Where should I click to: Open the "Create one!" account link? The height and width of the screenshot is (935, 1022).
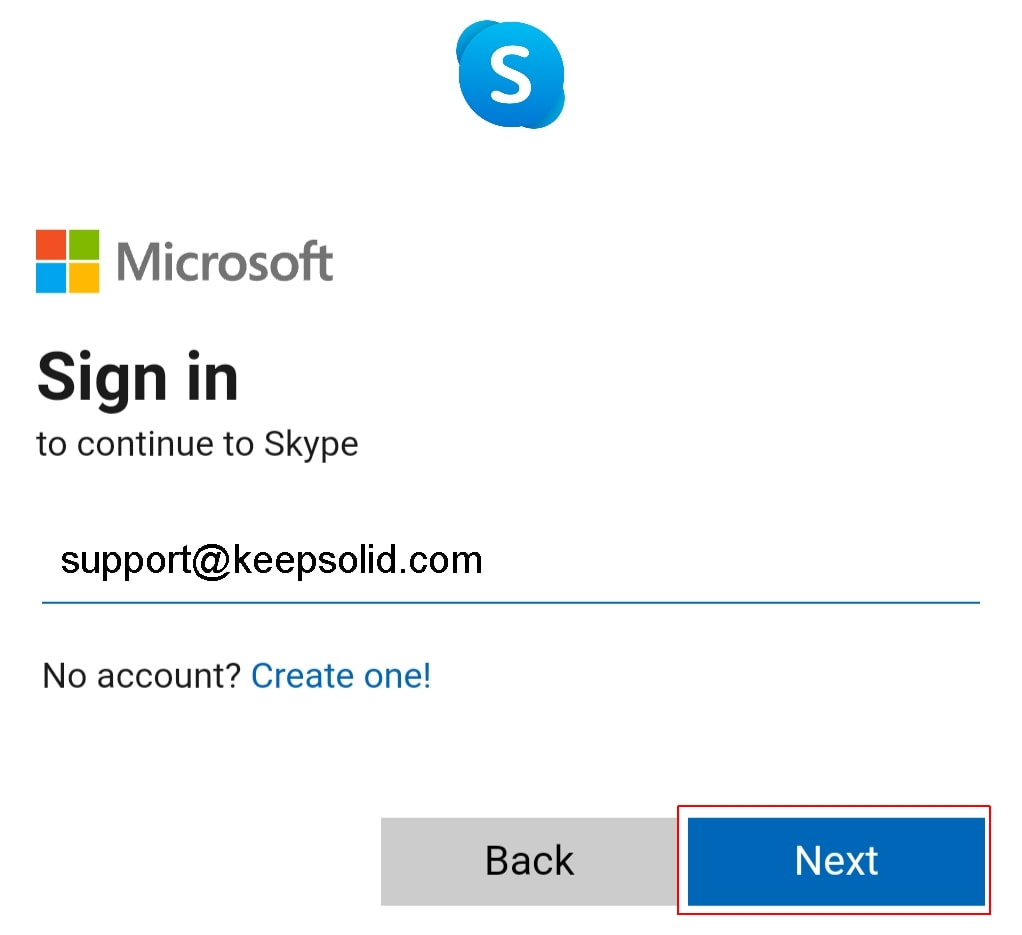pyautogui.click(x=341, y=677)
